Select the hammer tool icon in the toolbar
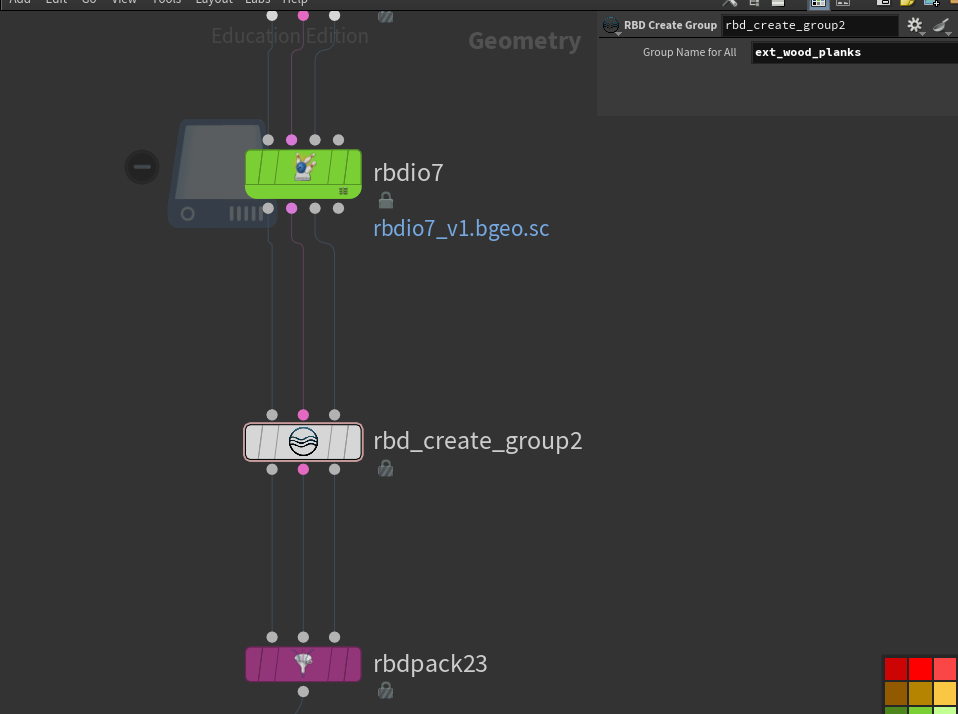The width and height of the screenshot is (958, 714). pyautogui.click(x=728, y=4)
